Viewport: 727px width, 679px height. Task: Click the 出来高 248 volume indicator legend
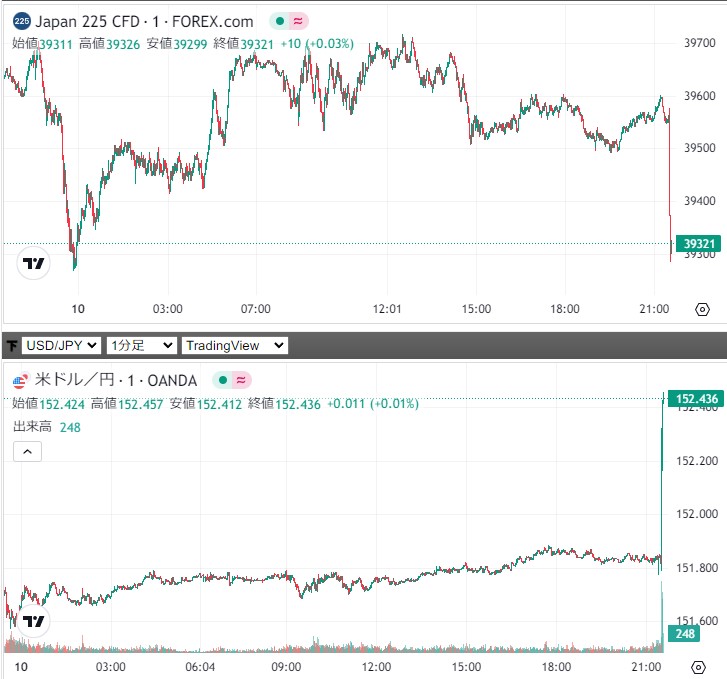[x=46, y=427]
